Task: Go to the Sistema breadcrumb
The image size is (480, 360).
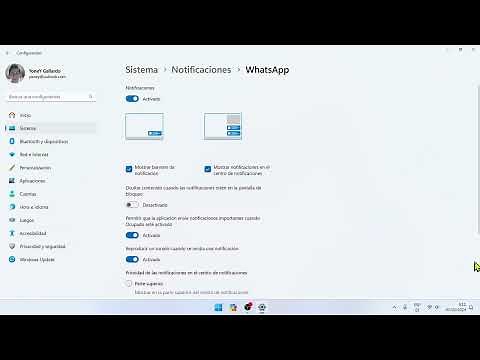Action: tap(142, 70)
